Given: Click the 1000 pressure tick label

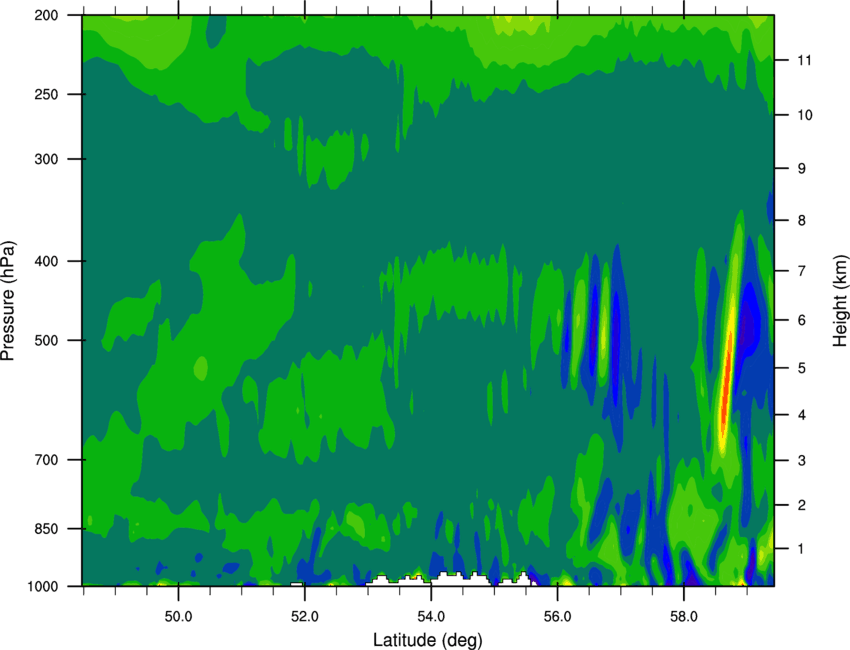Looking at the screenshot, I should [x=43, y=587].
